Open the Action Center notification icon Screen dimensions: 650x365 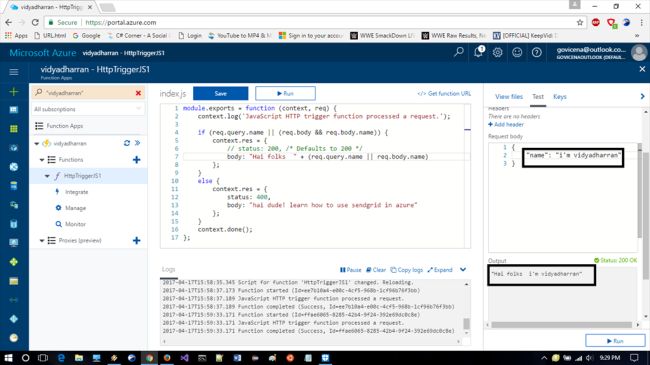(634, 358)
